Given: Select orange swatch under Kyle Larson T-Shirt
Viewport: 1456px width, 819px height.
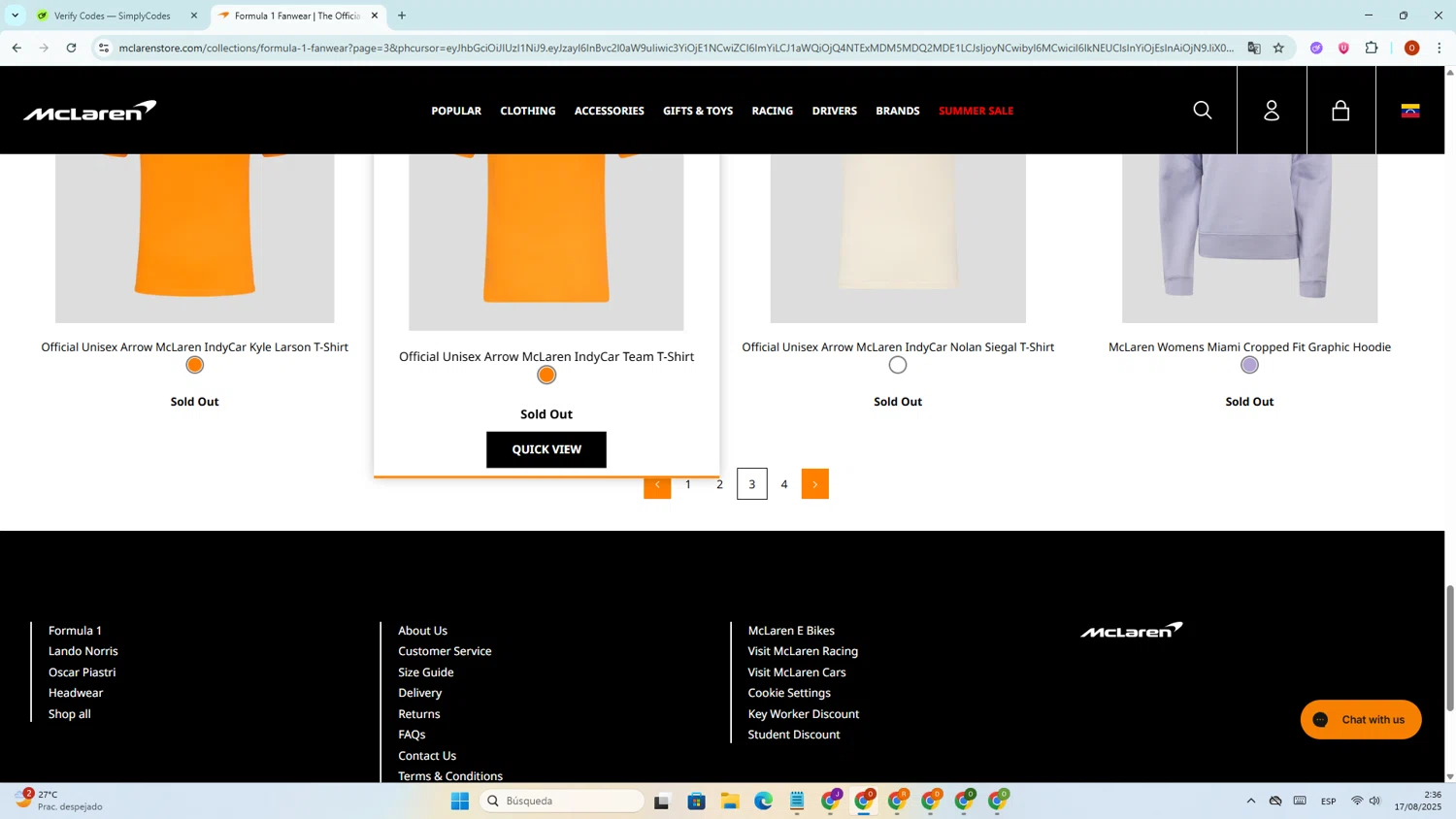Looking at the screenshot, I should click(x=195, y=365).
